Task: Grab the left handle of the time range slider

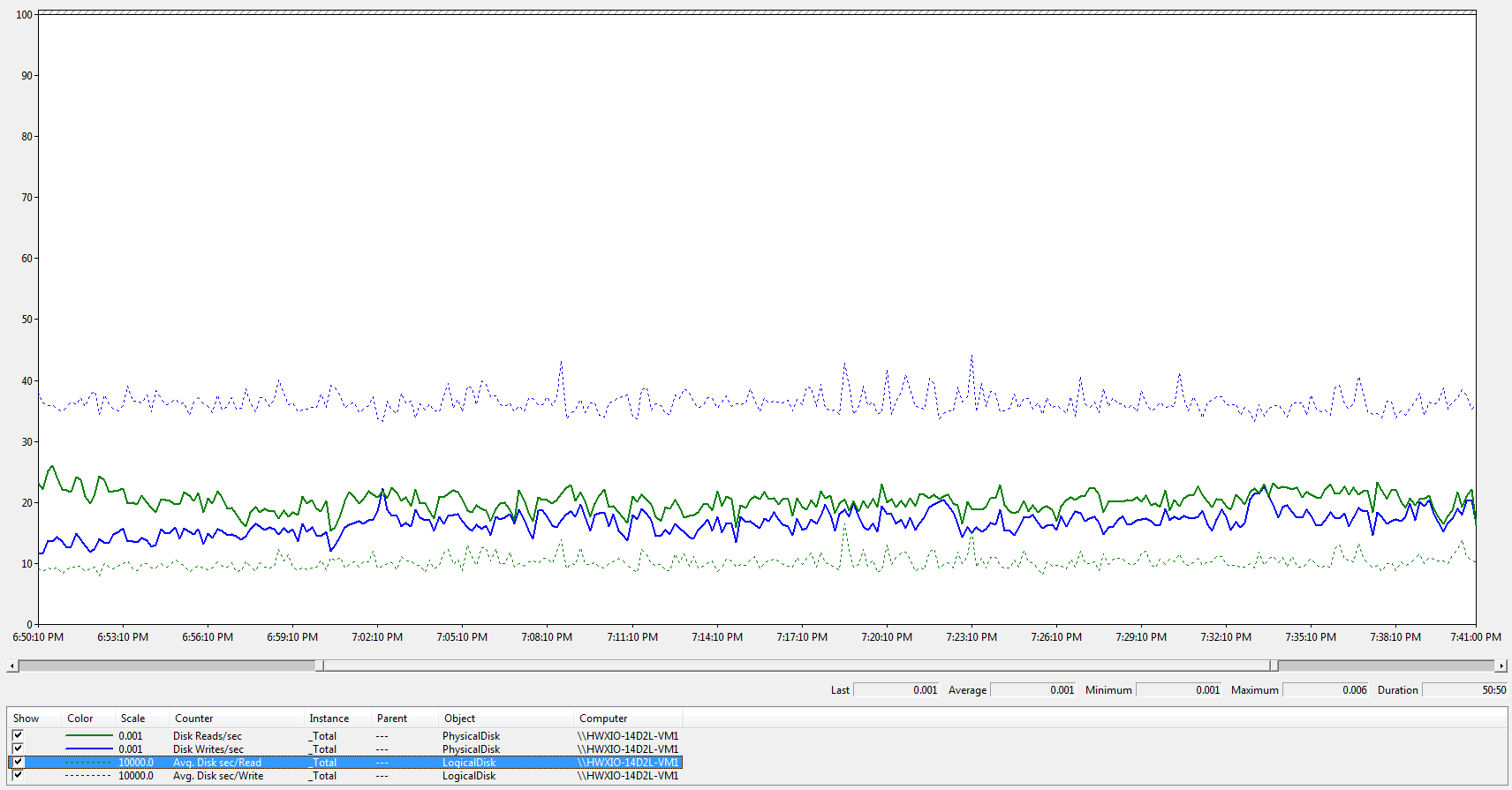Action: (320, 666)
